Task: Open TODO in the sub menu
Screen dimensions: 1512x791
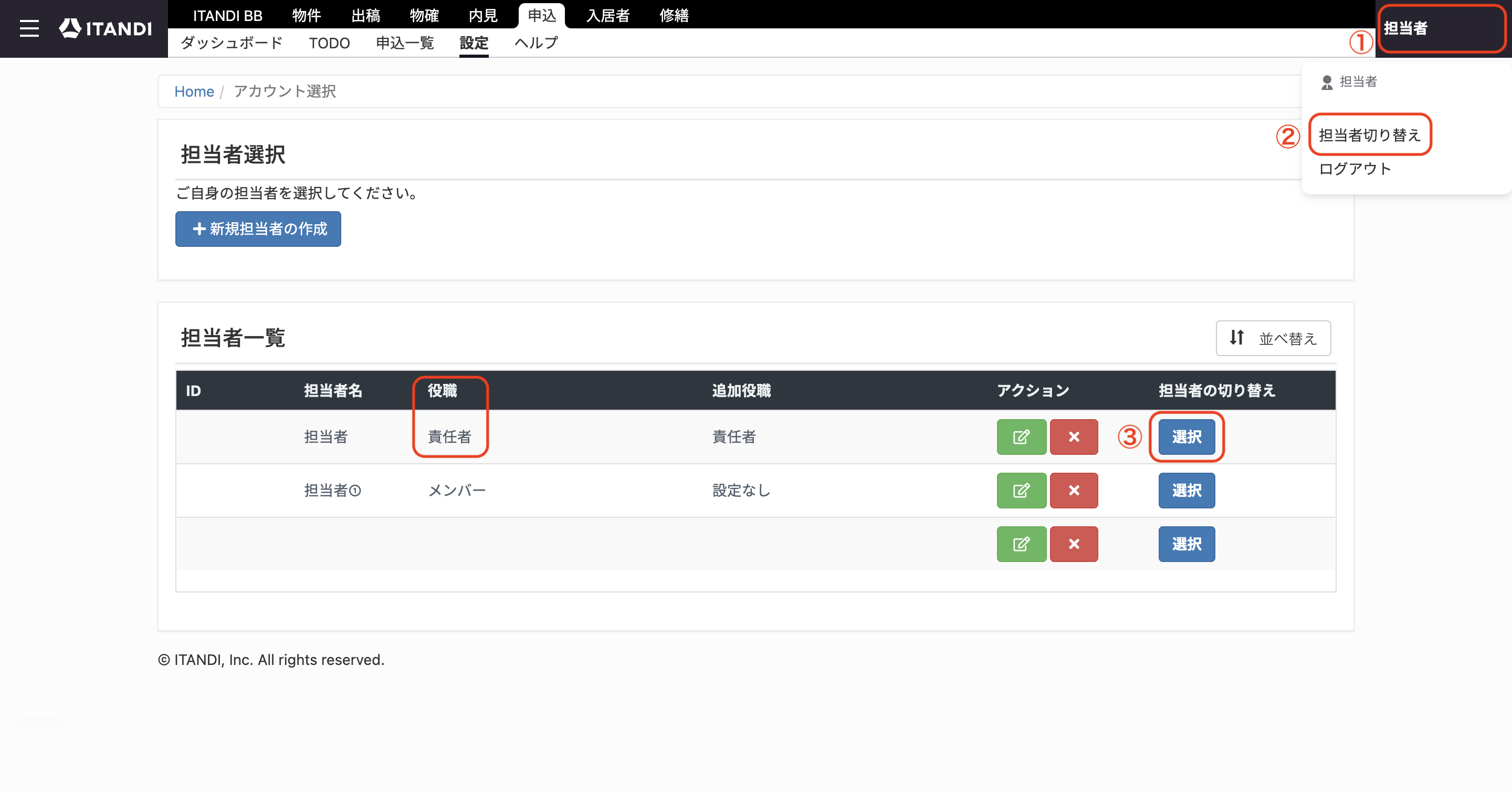Action: click(329, 43)
